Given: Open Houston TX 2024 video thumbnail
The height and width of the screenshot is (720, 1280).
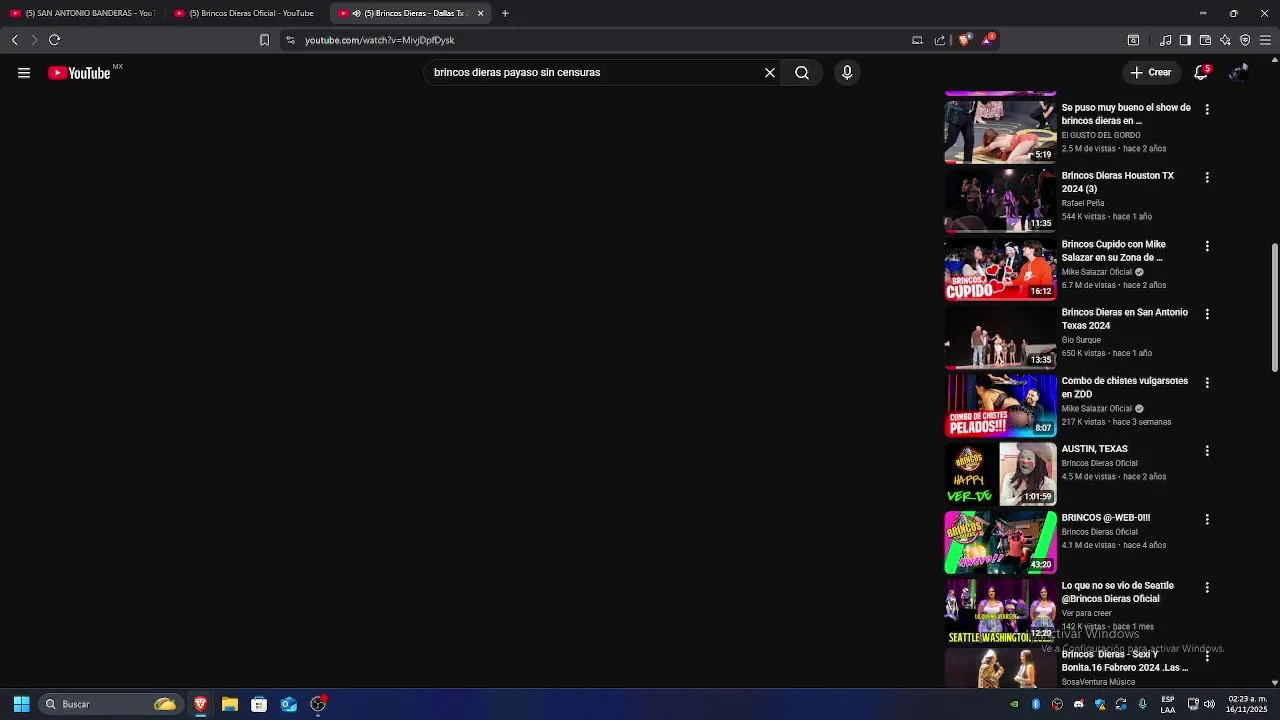Looking at the screenshot, I should [x=1000, y=200].
